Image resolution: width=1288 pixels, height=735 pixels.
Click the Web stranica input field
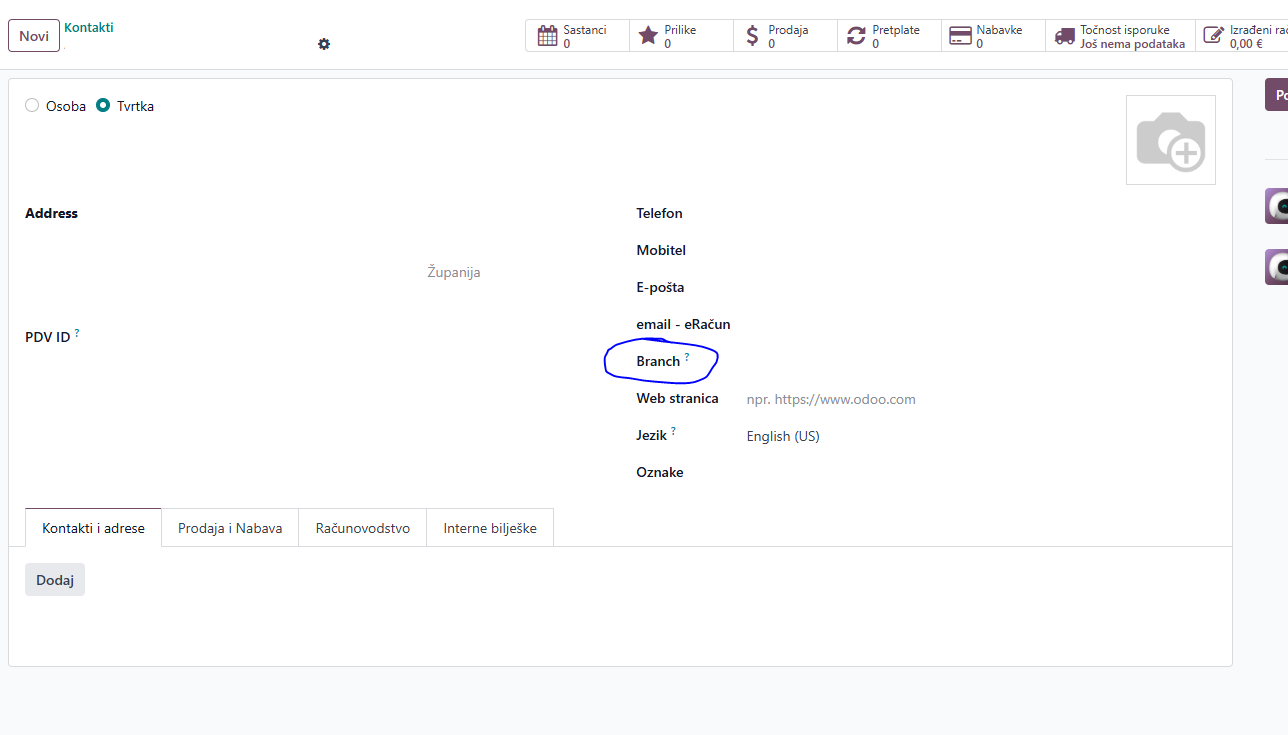[900, 399]
